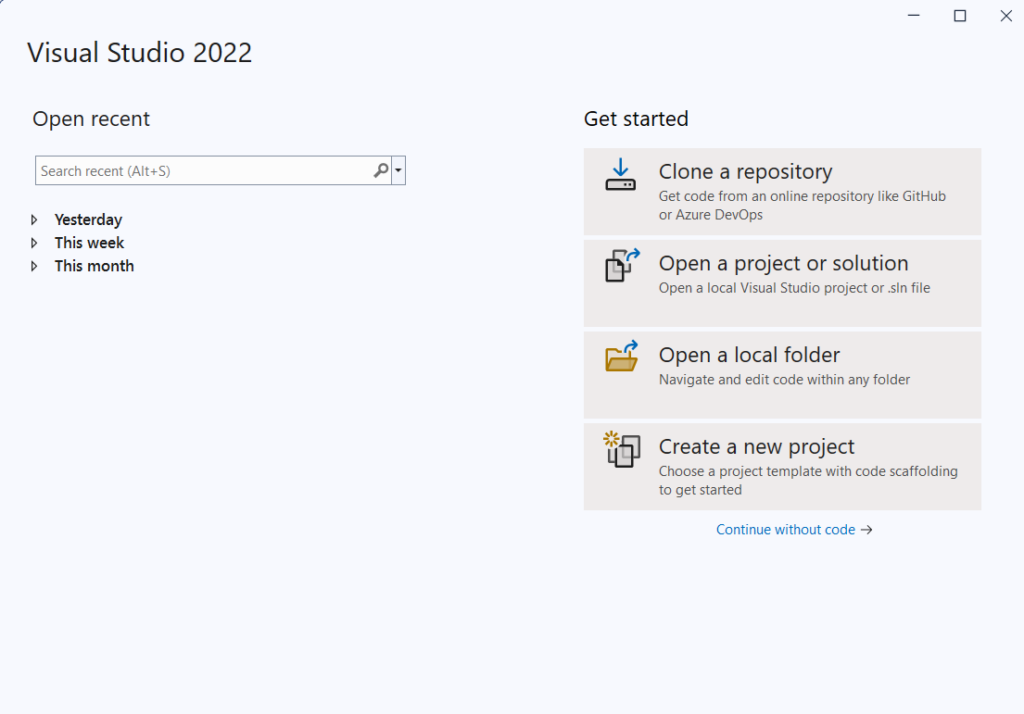Click the Open a local folder icon
This screenshot has height=714, width=1024.
click(622, 356)
